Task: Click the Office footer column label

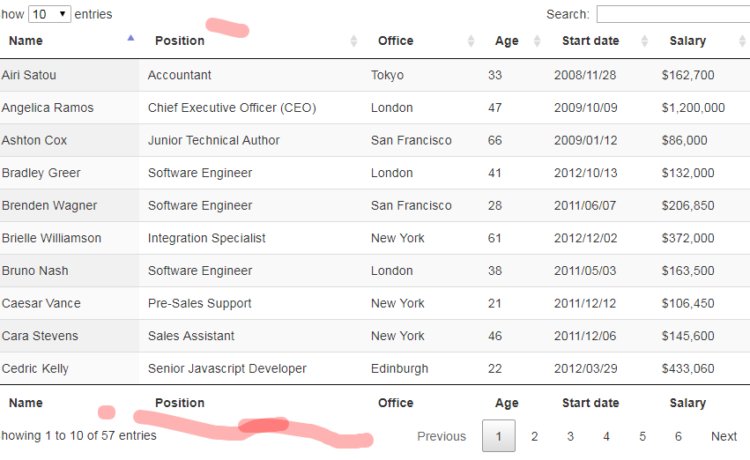Action: point(396,403)
